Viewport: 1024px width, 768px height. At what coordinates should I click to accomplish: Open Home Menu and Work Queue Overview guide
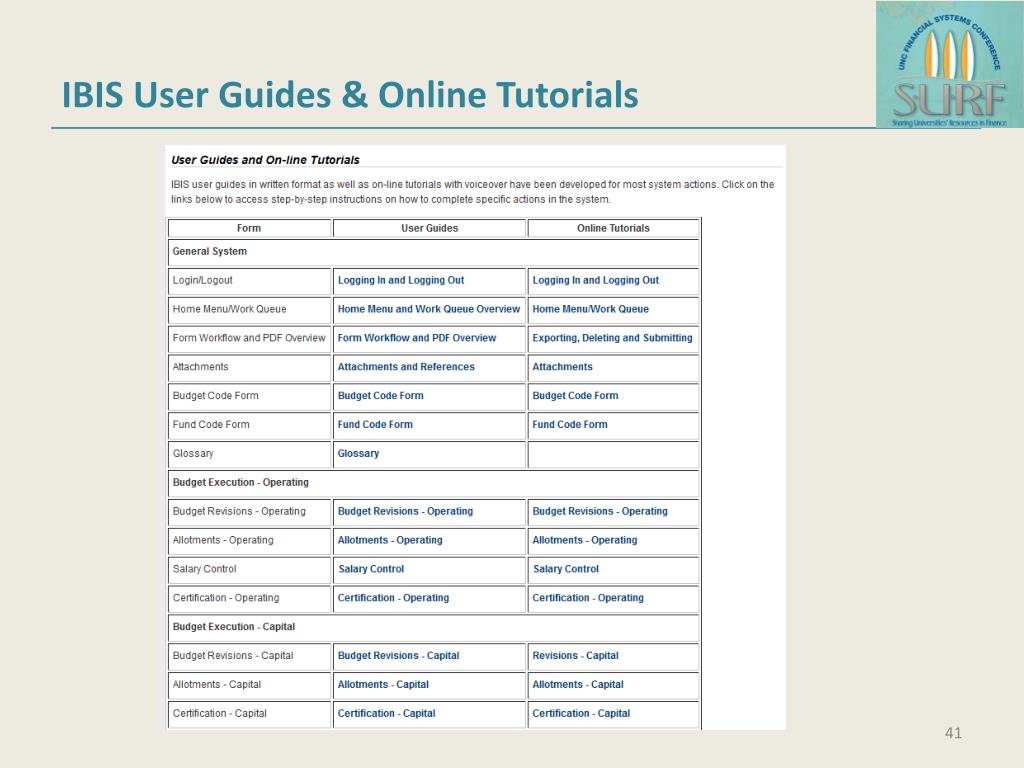428,309
